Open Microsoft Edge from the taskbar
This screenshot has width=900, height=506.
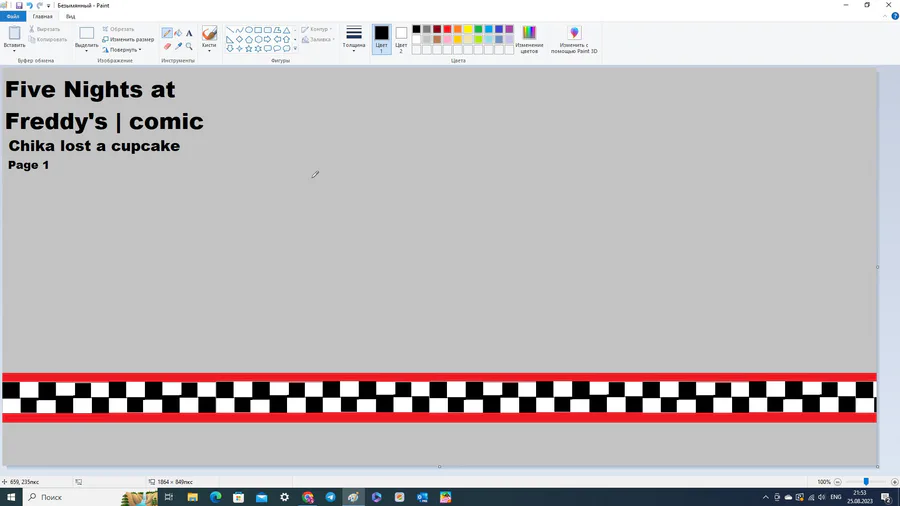[215, 497]
